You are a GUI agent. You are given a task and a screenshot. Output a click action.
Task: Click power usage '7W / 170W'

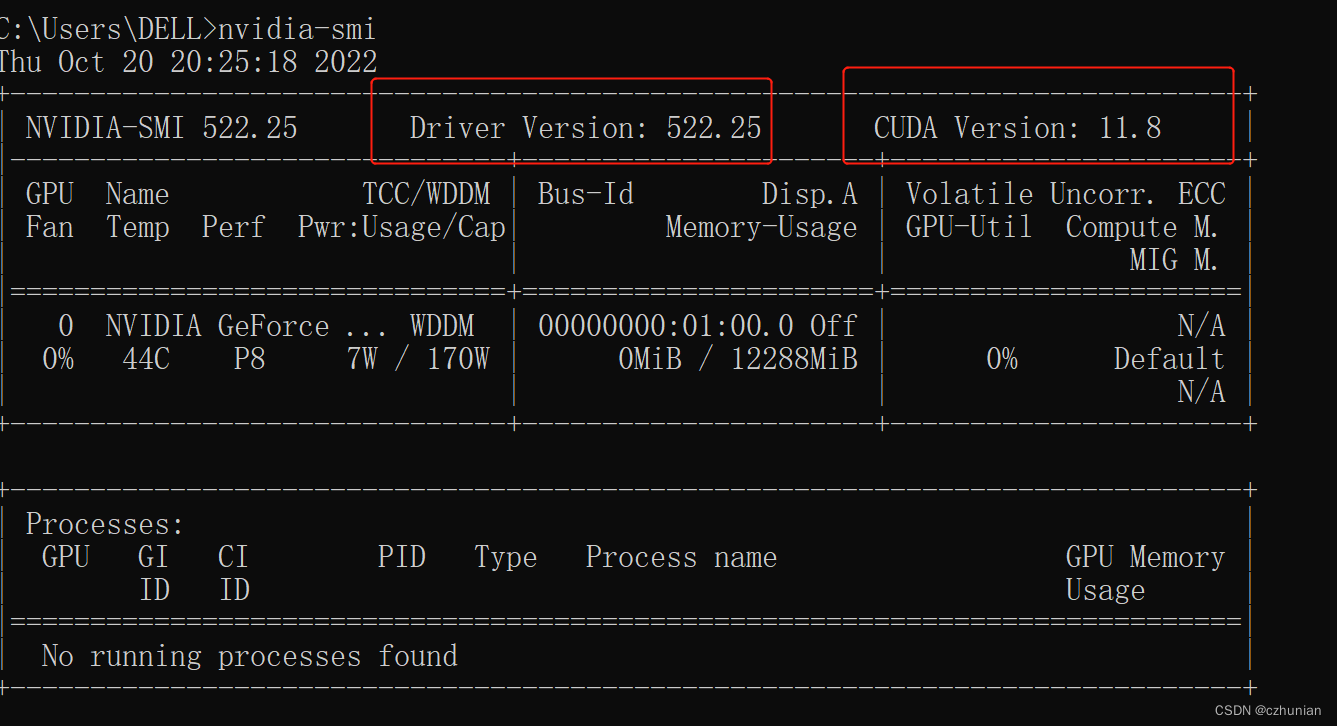[x=418, y=359]
